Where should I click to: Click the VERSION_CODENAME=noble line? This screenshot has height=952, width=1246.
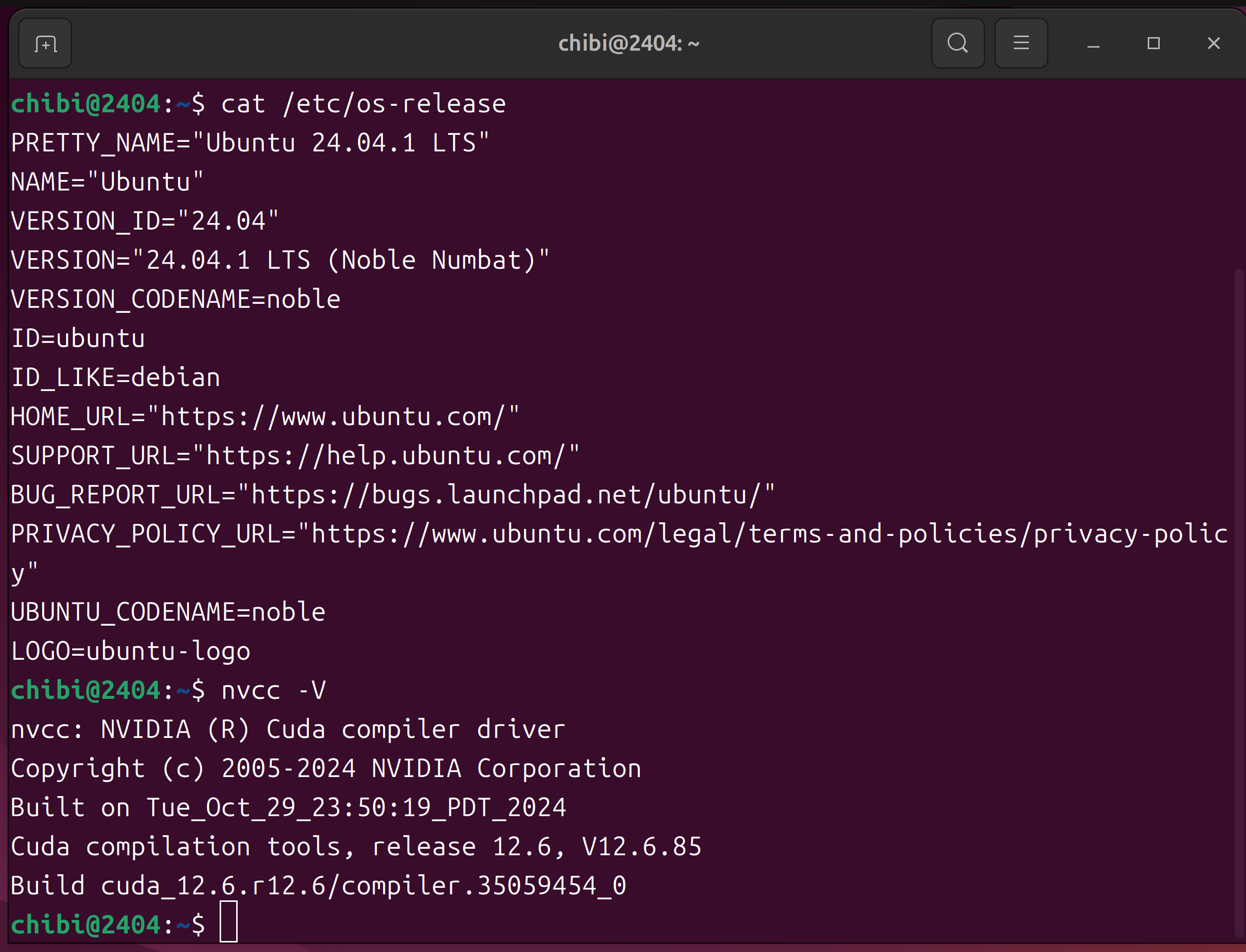175,300
